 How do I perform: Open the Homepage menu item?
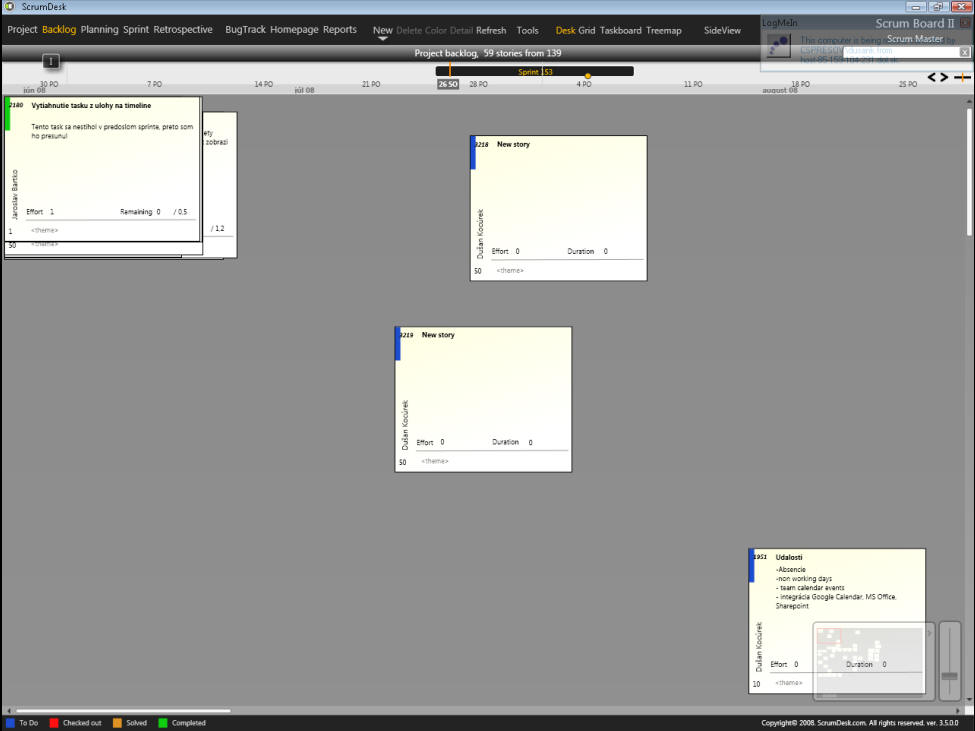coord(294,30)
